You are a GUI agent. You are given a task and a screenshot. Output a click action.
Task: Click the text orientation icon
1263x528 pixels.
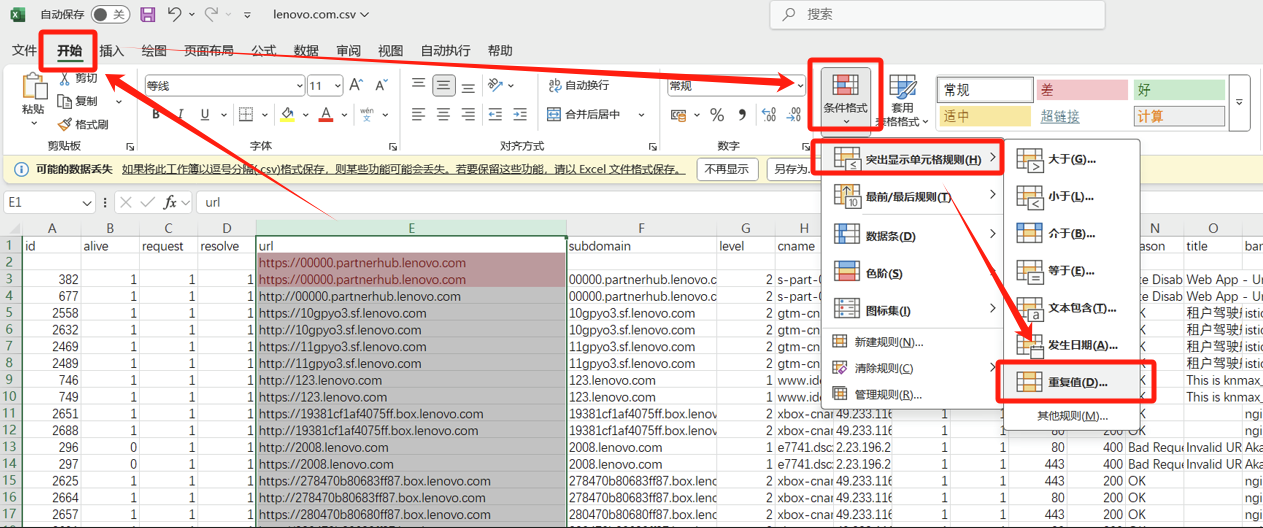pos(496,86)
